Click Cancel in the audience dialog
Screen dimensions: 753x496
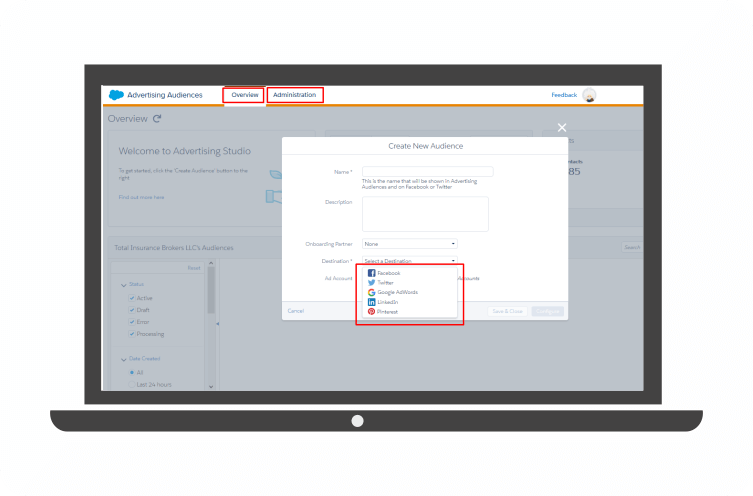pyautogui.click(x=296, y=311)
